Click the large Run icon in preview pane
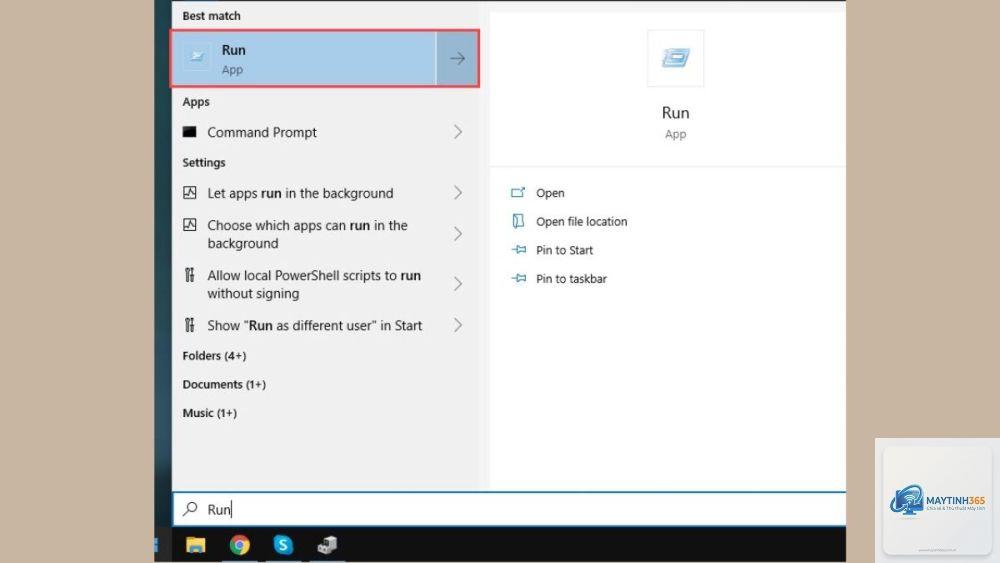The image size is (1000, 563). point(675,58)
